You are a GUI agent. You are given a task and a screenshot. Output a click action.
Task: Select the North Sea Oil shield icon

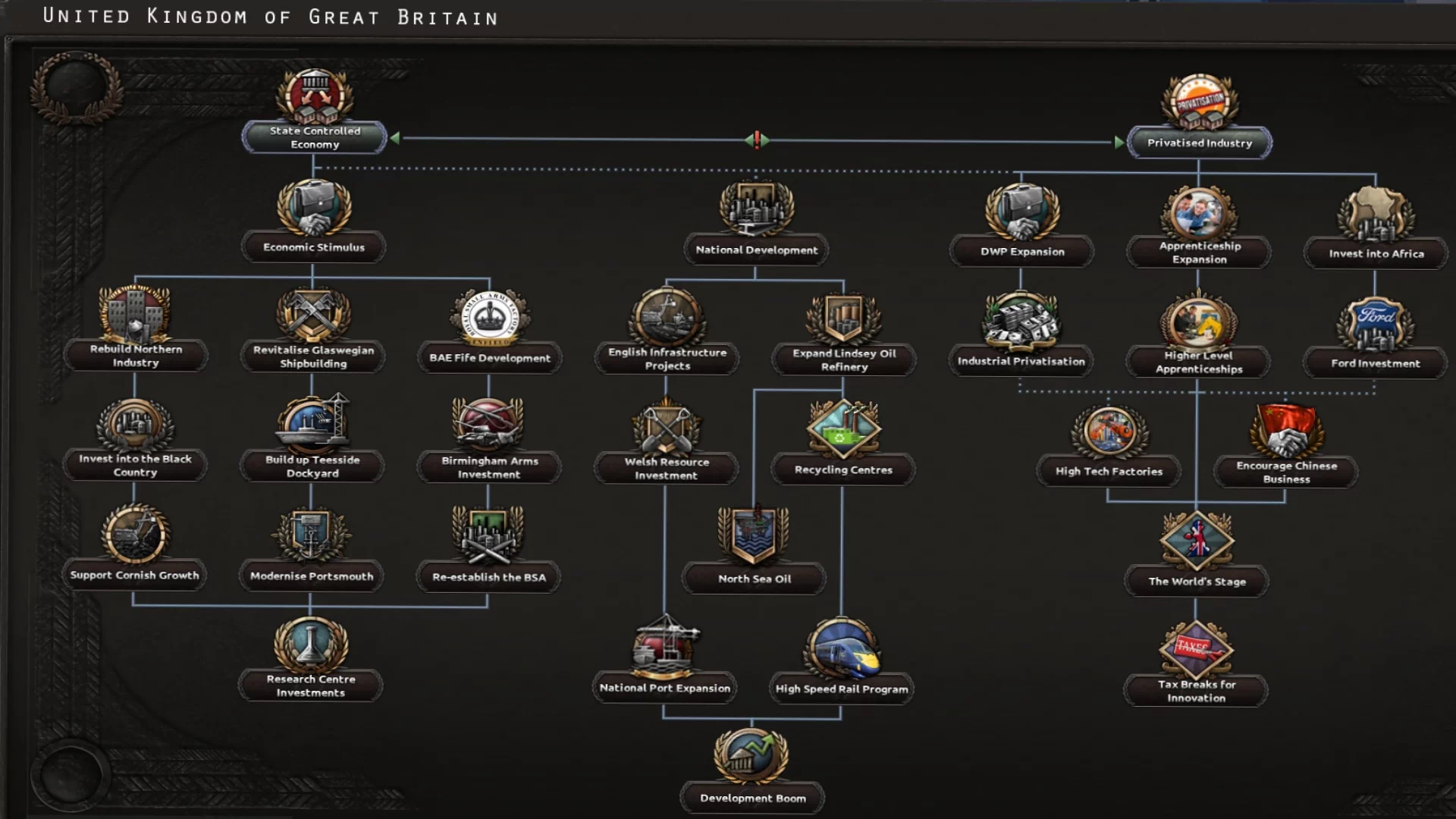(x=754, y=535)
